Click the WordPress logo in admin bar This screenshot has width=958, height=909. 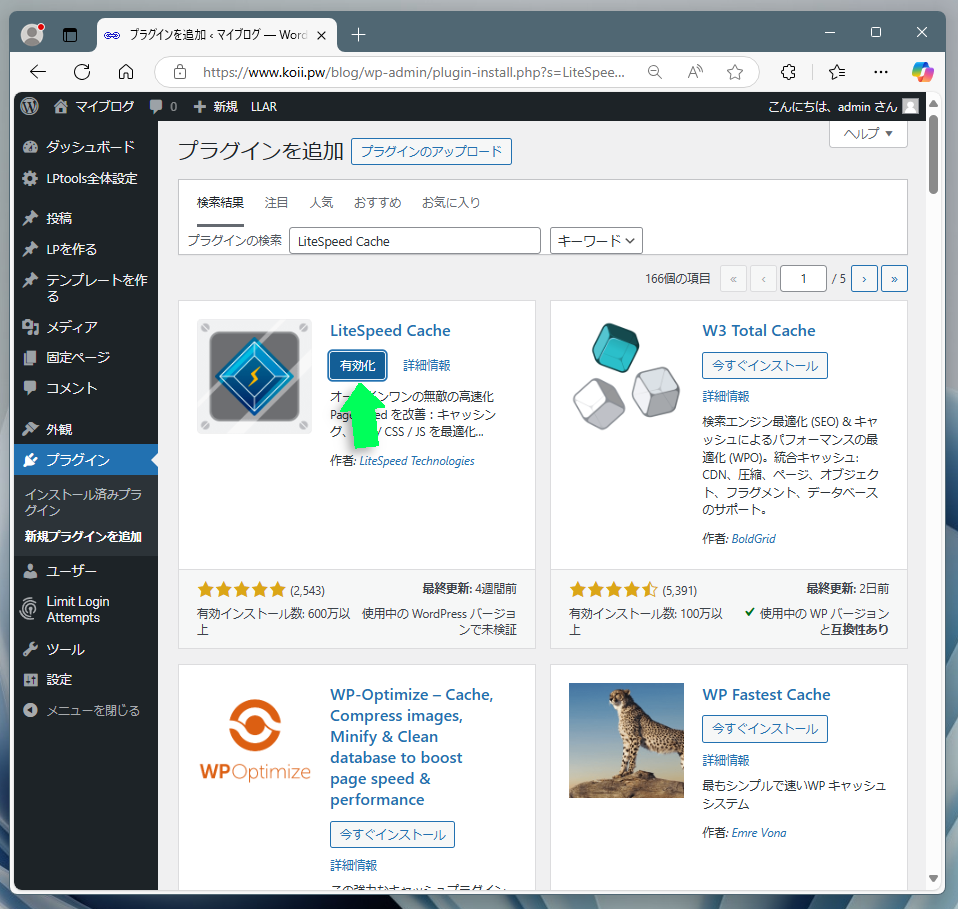[x=29, y=106]
